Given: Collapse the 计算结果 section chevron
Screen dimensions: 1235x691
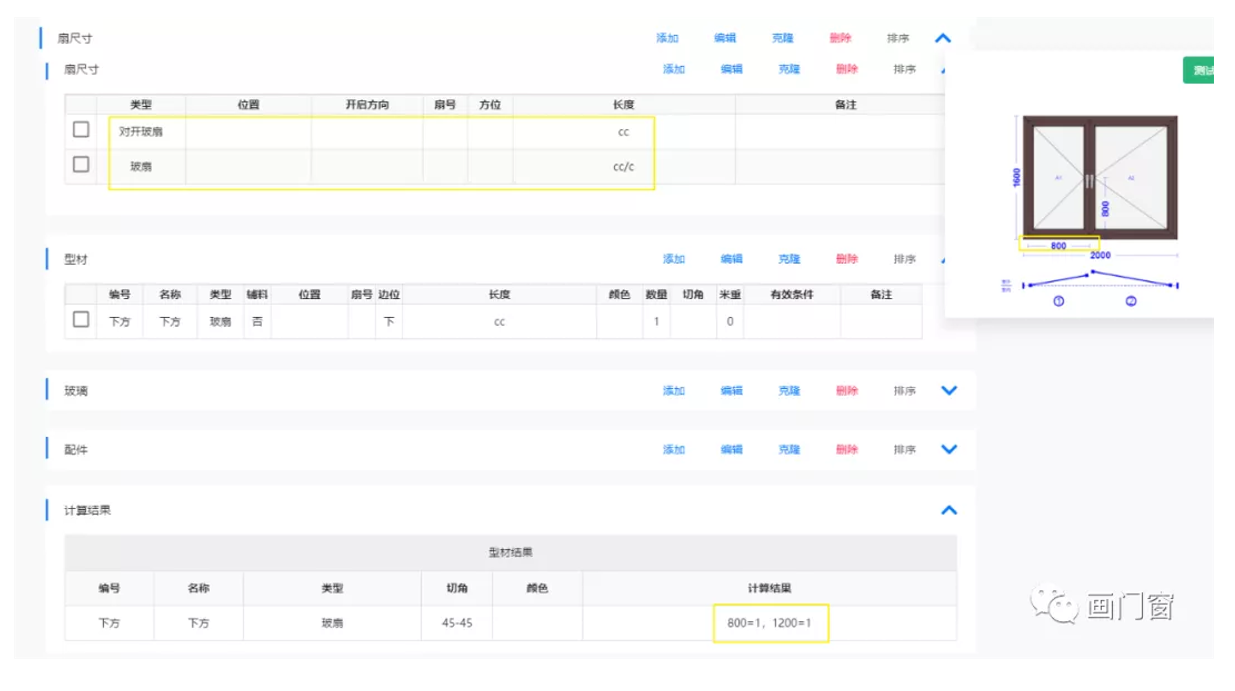Looking at the screenshot, I should (x=949, y=510).
